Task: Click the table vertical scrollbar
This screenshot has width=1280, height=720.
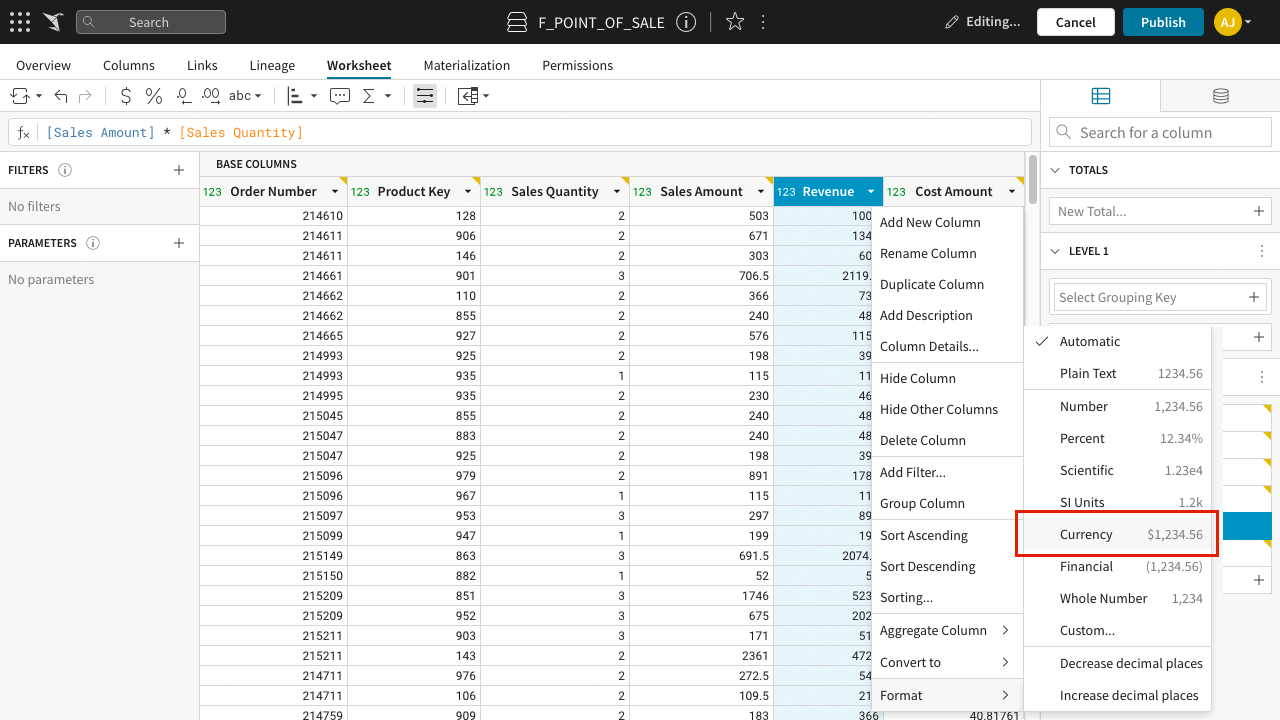Action: point(1033,180)
